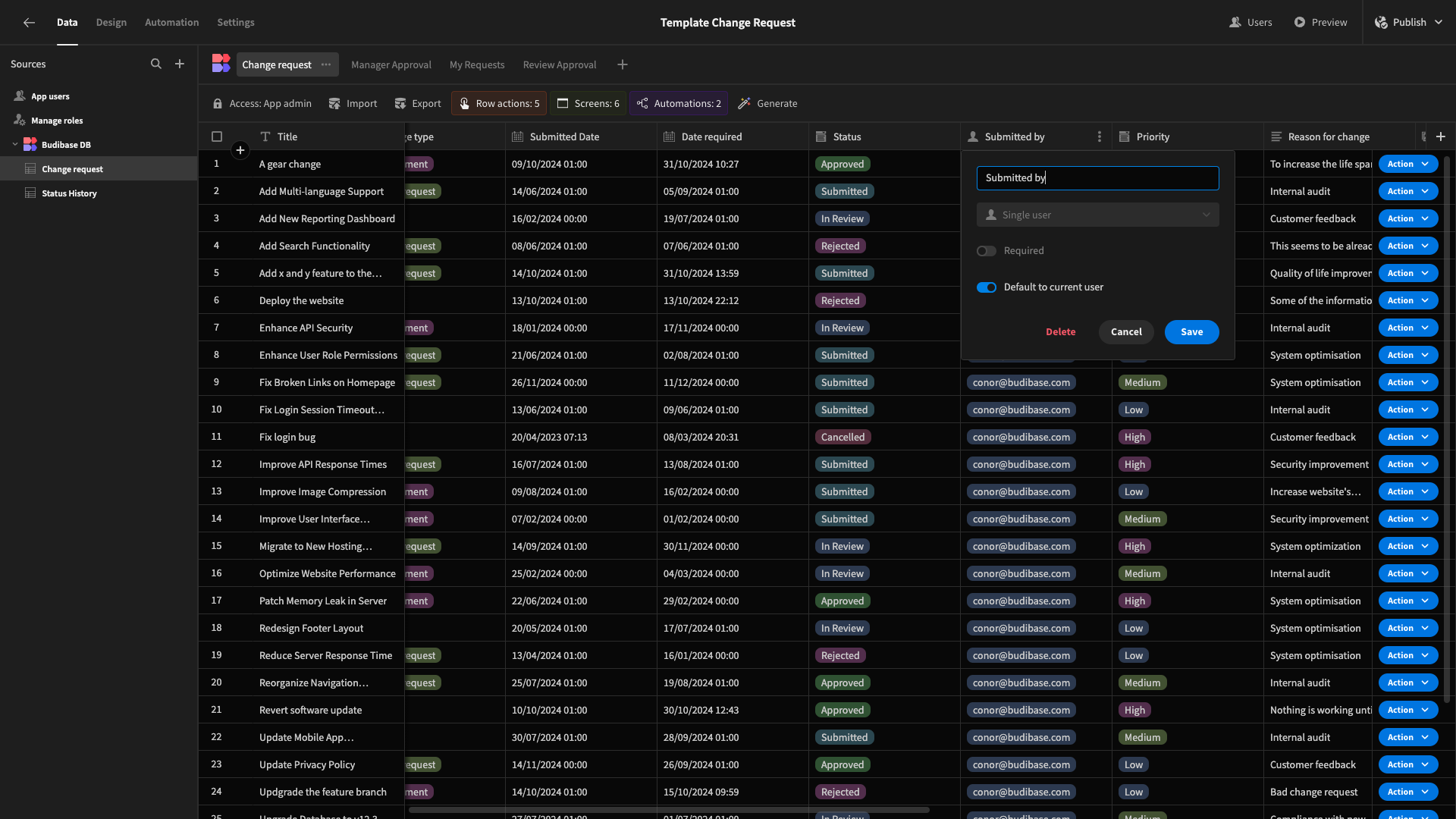Click the Generate magic wand icon
Viewport: 1456px width, 819px height.
point(745,104)
